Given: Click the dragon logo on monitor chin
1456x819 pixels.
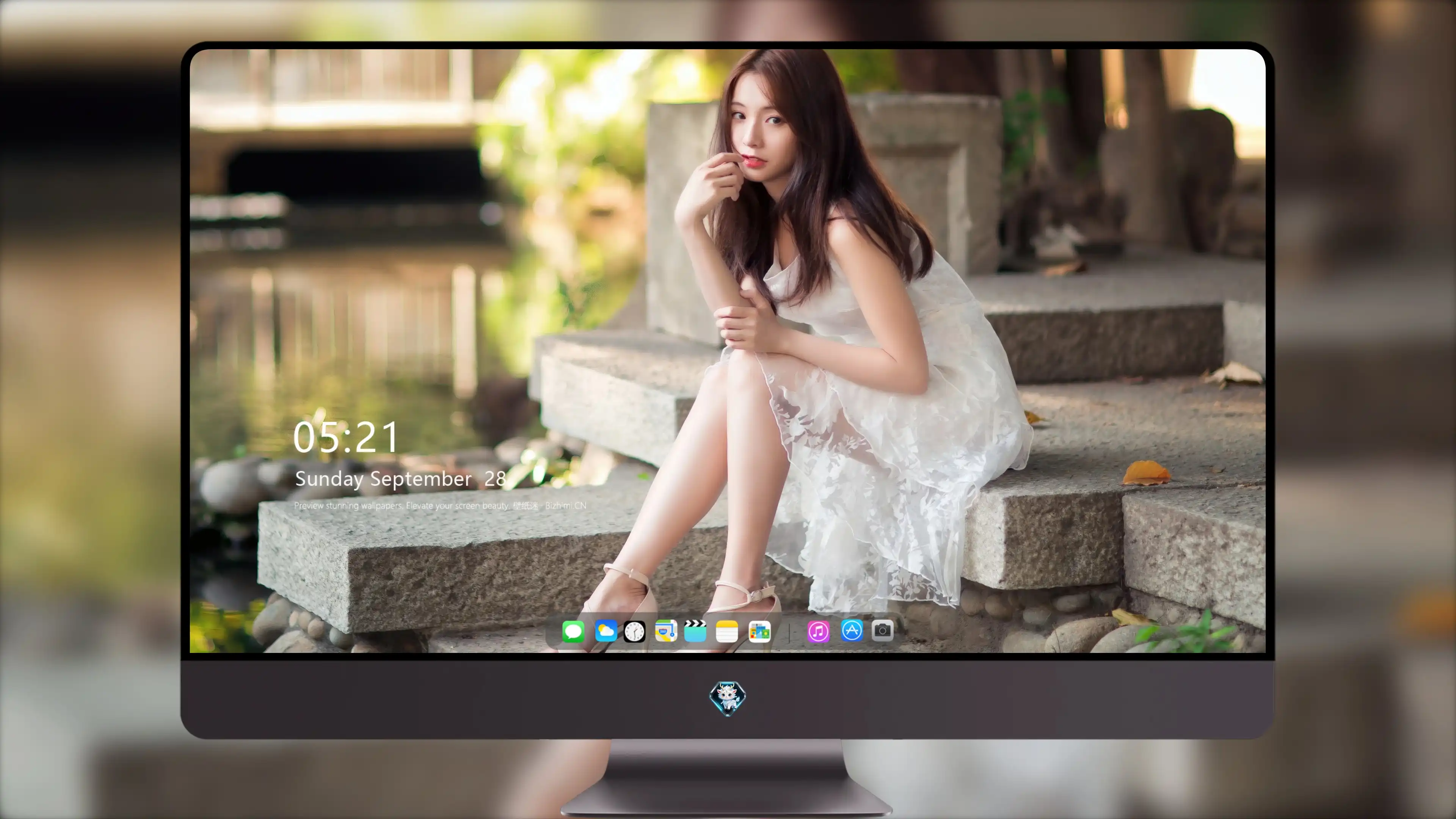Looking at the screenshot, I should (728, 698).
